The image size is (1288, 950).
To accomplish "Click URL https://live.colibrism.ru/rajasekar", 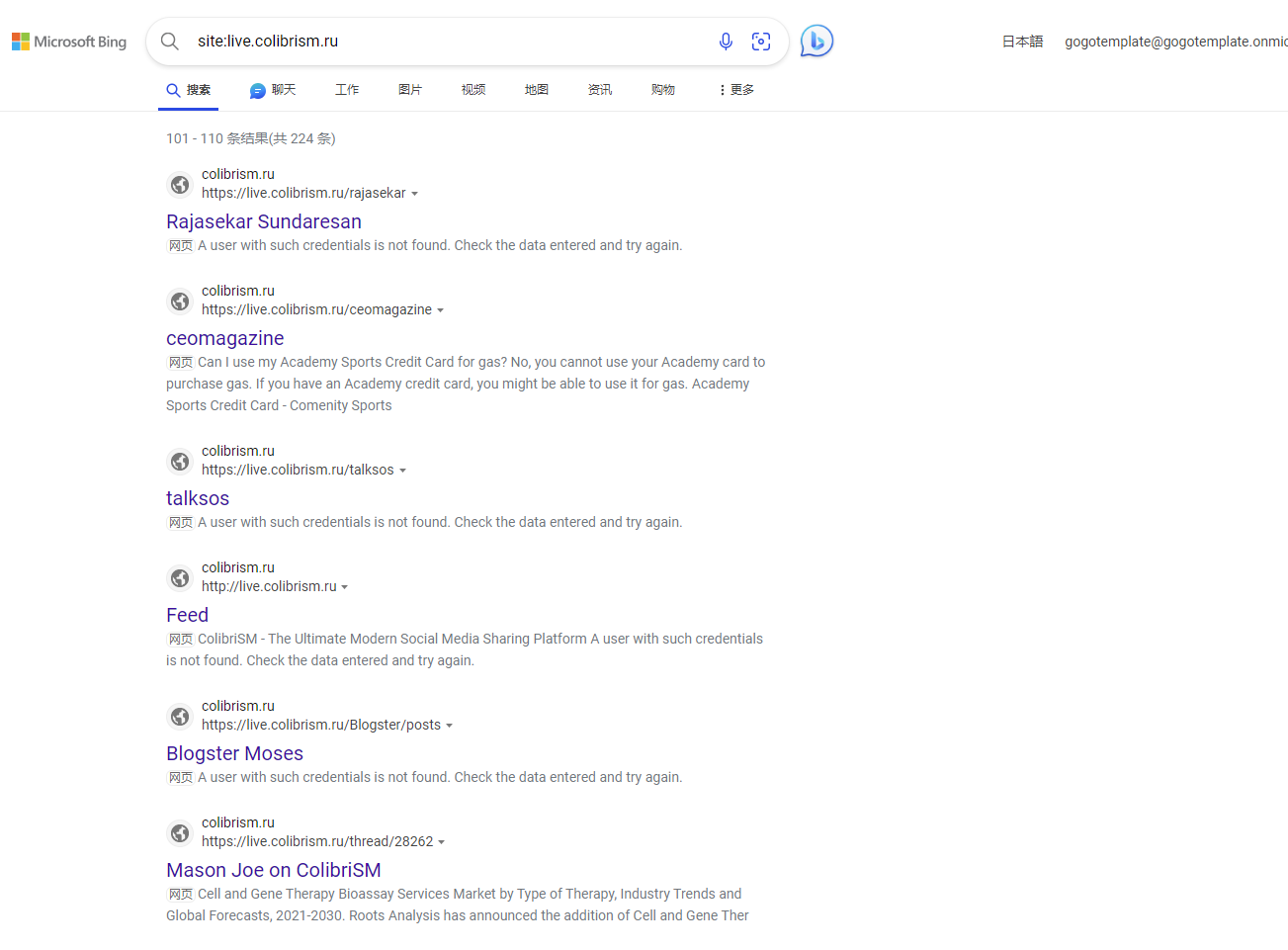I will (x=303, y=193).
